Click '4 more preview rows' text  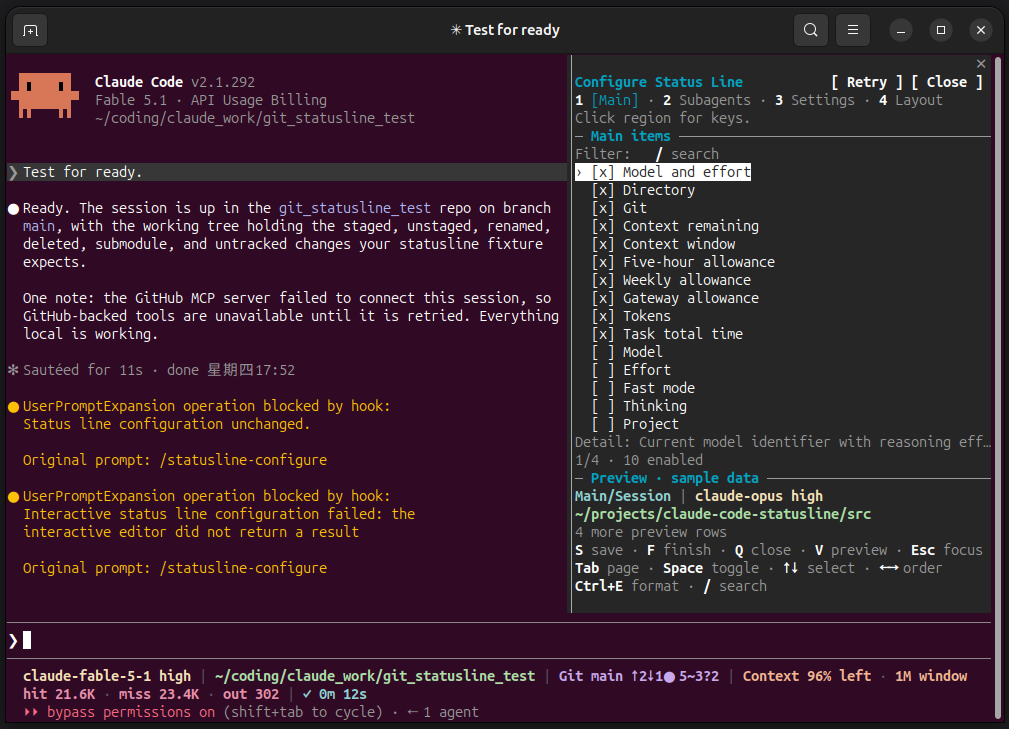[651, 532]
